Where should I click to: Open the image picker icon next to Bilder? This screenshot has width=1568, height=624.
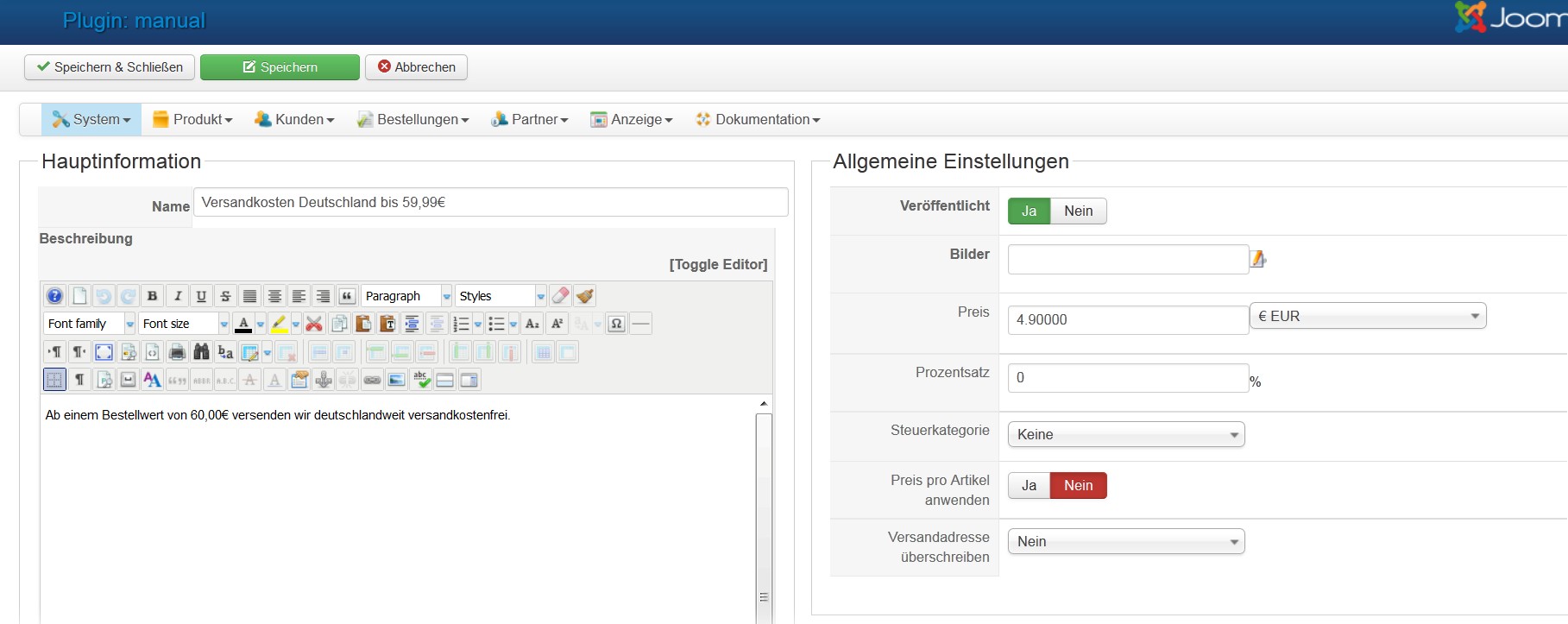[1258, 259]
